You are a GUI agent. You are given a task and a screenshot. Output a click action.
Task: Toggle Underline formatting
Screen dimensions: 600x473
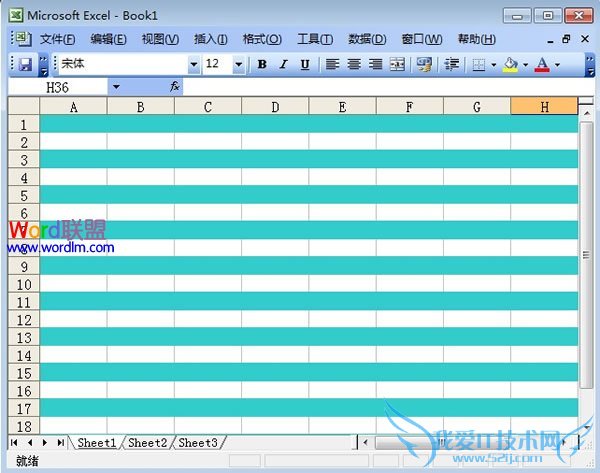[302, 64]
